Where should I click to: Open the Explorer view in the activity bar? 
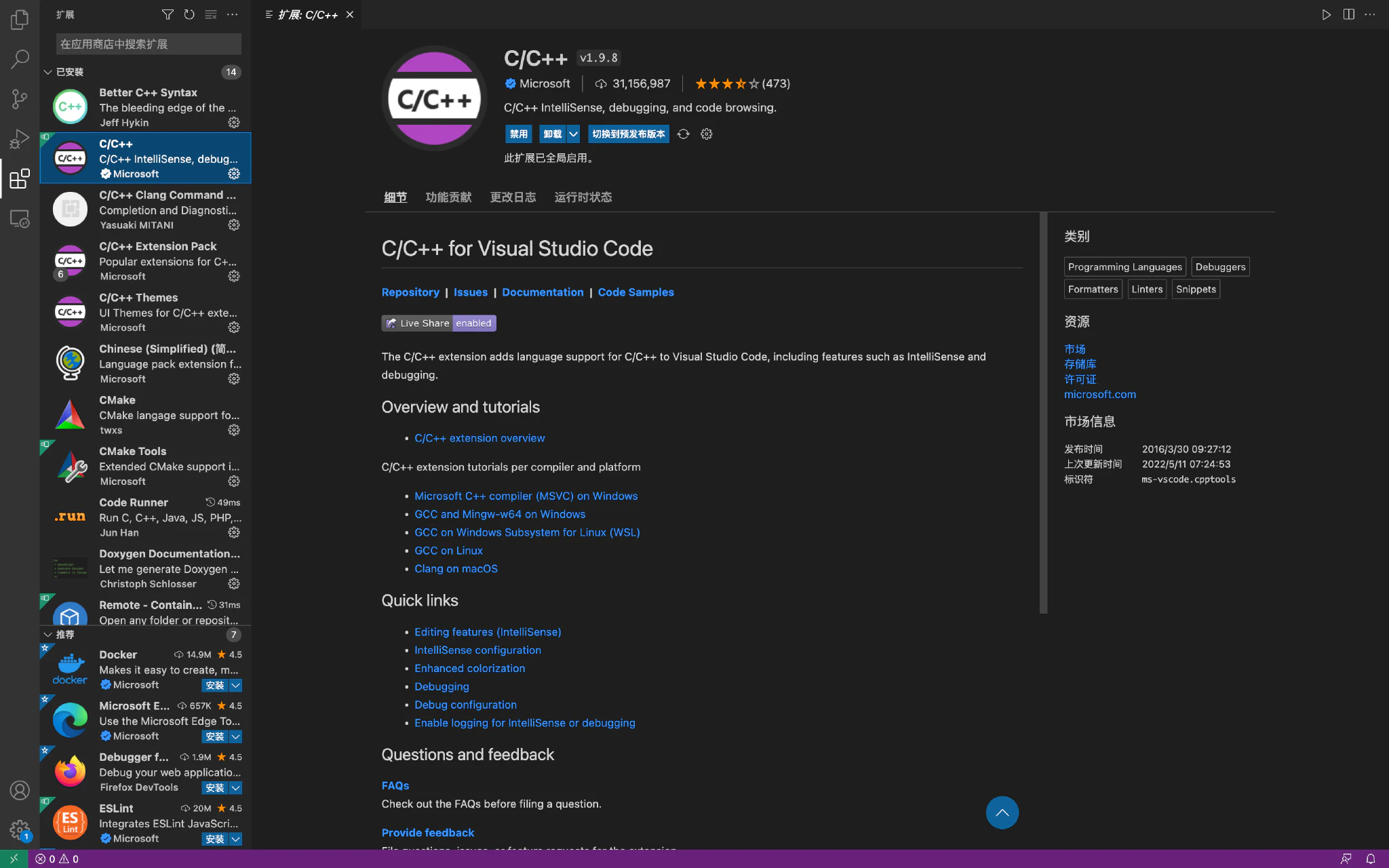click(19, 20)
